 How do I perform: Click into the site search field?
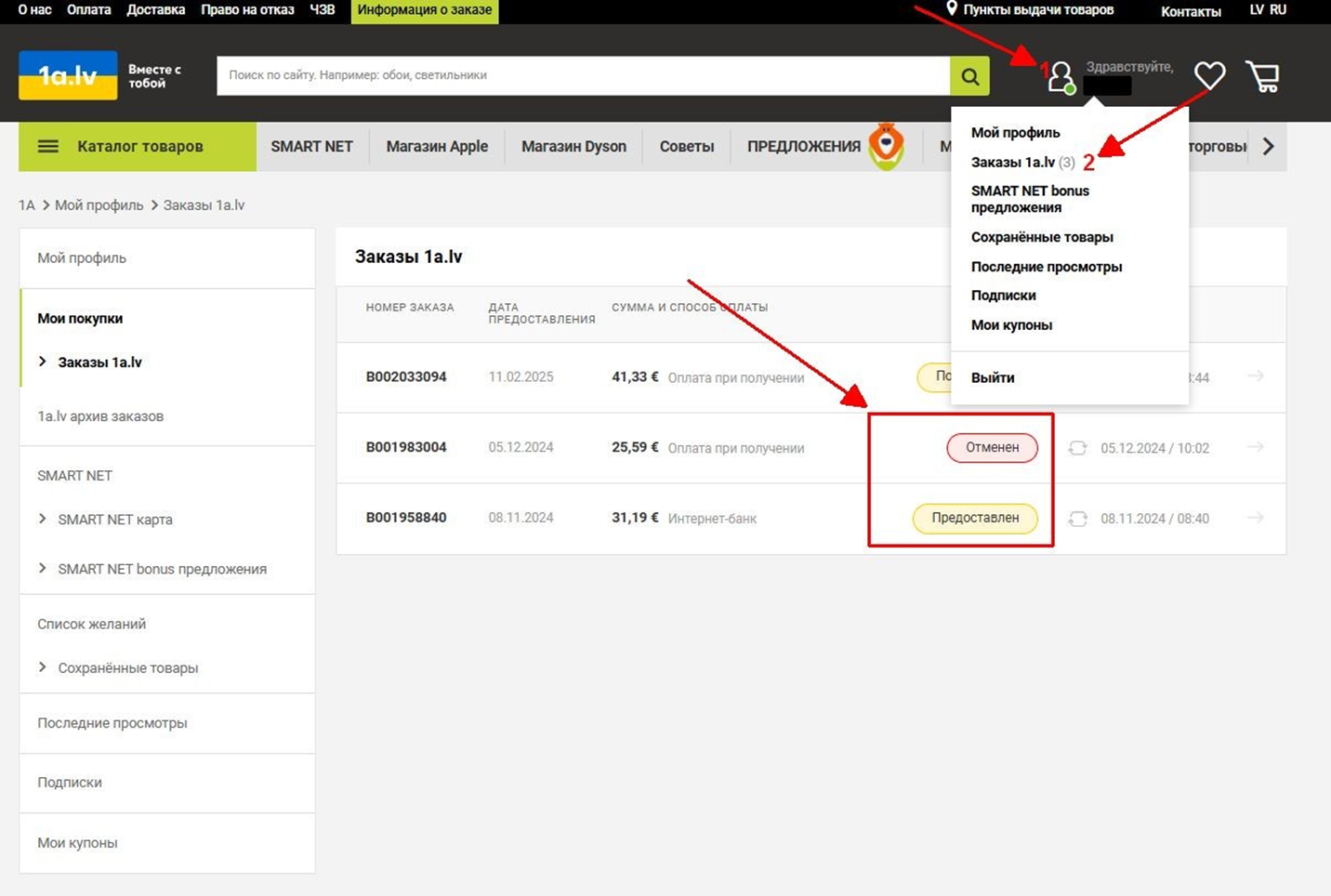pyautogui.click(x=583, y=76)
